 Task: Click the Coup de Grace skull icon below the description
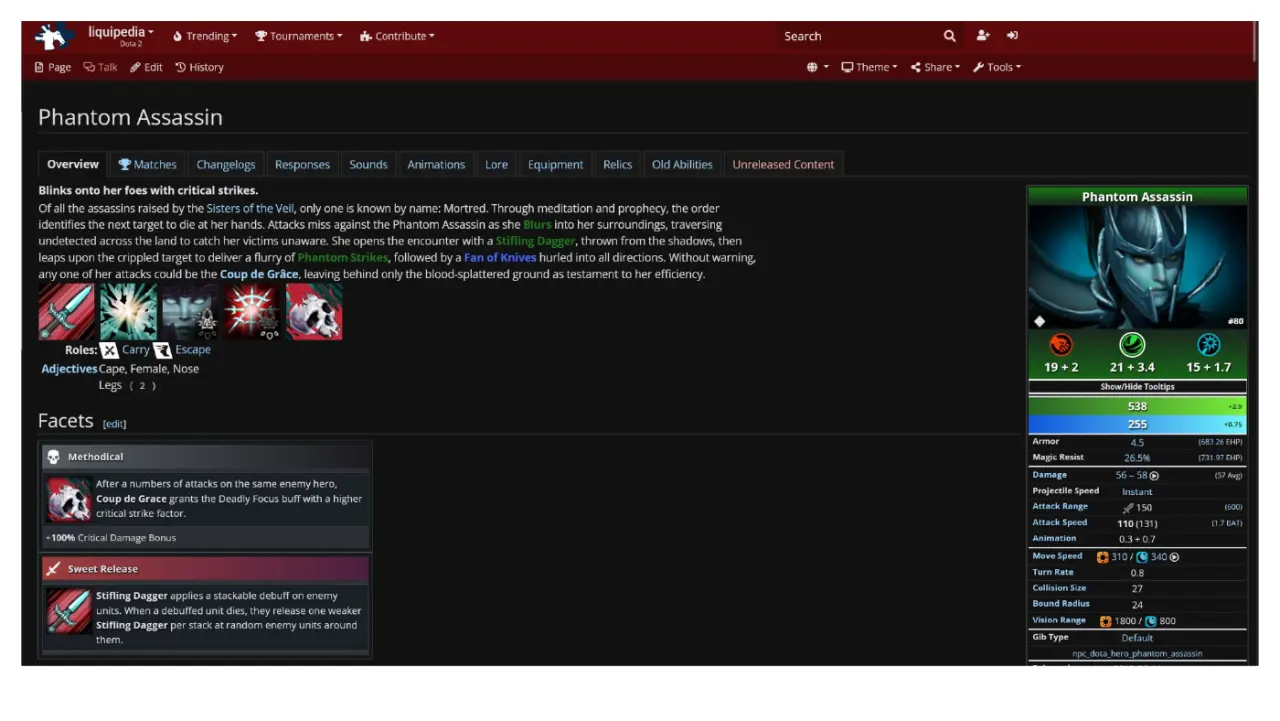tap(314, 312)
